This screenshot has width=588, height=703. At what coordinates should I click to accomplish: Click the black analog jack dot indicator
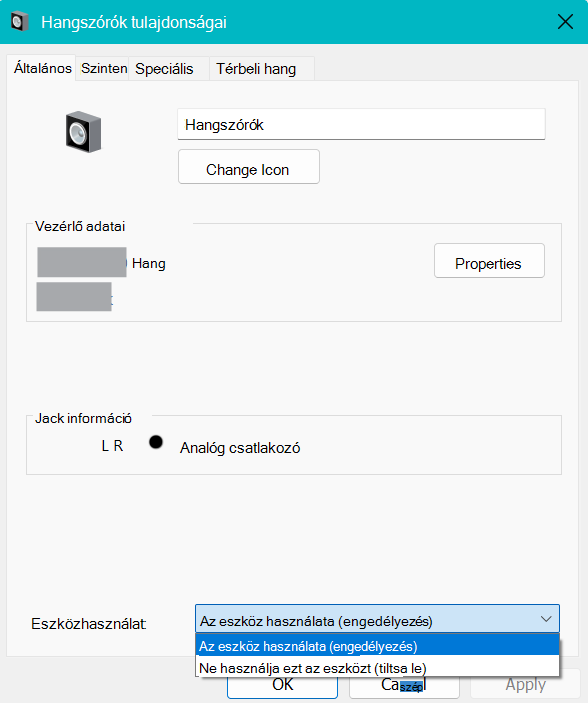[x=156, y=442]
